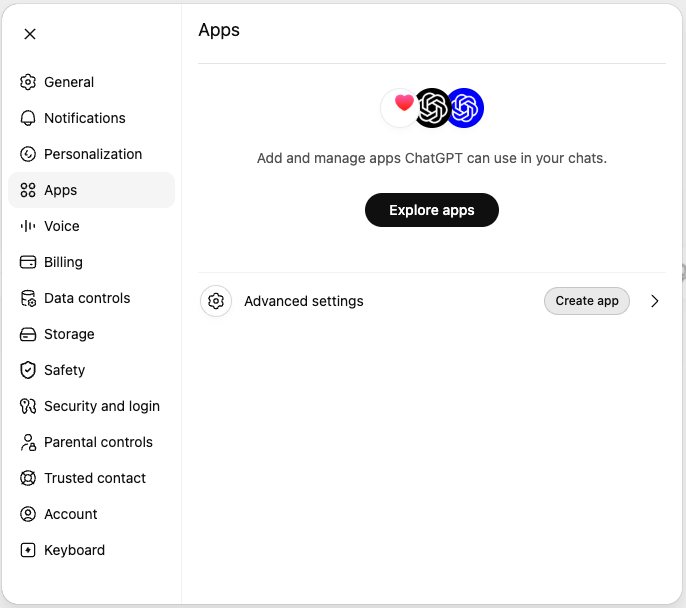This screenshot has height=608, width=686.
Task: Click the General gear icon
Action: pos(28,82)
